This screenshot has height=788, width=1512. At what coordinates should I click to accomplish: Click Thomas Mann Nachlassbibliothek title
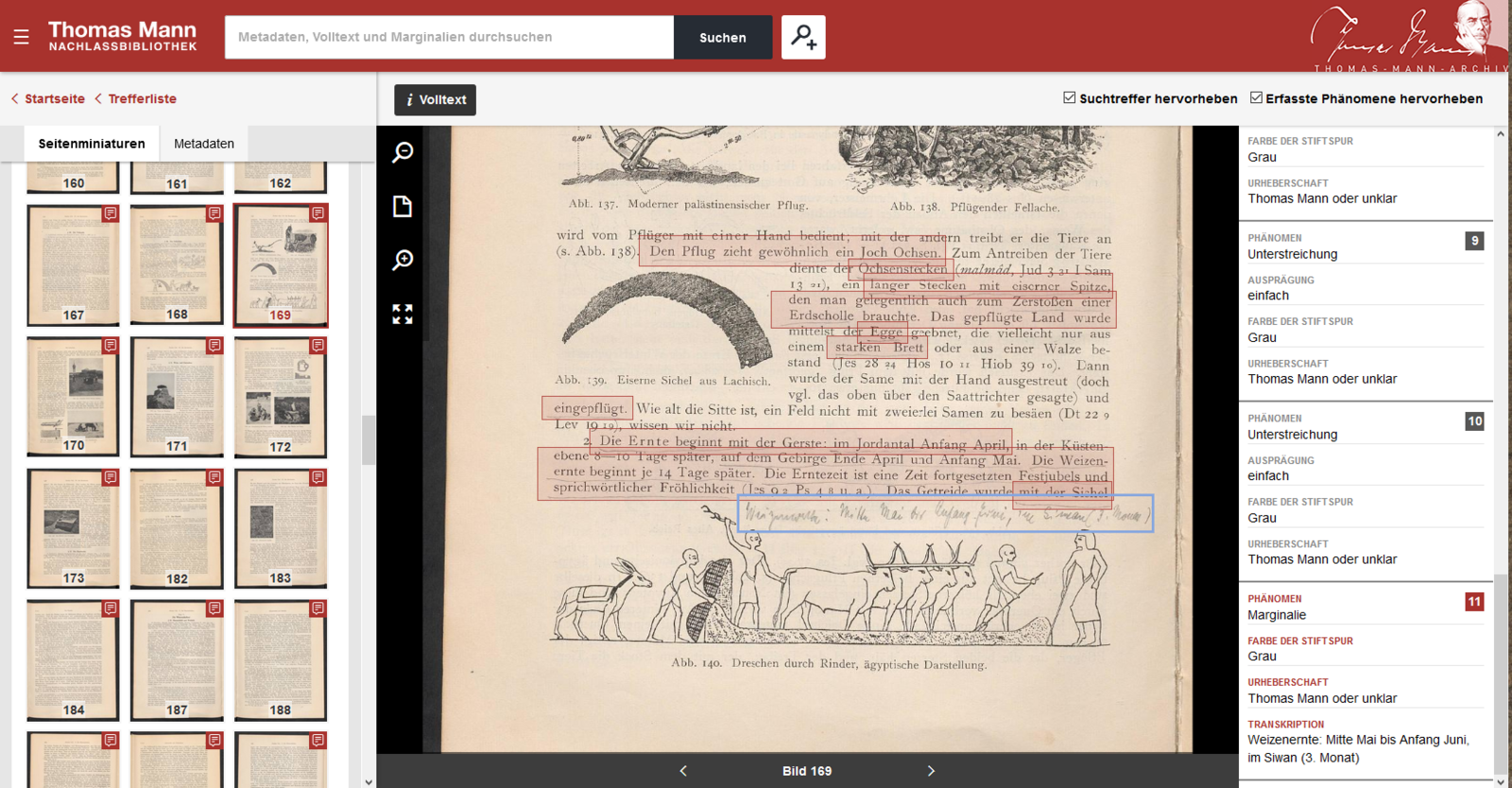123,36
